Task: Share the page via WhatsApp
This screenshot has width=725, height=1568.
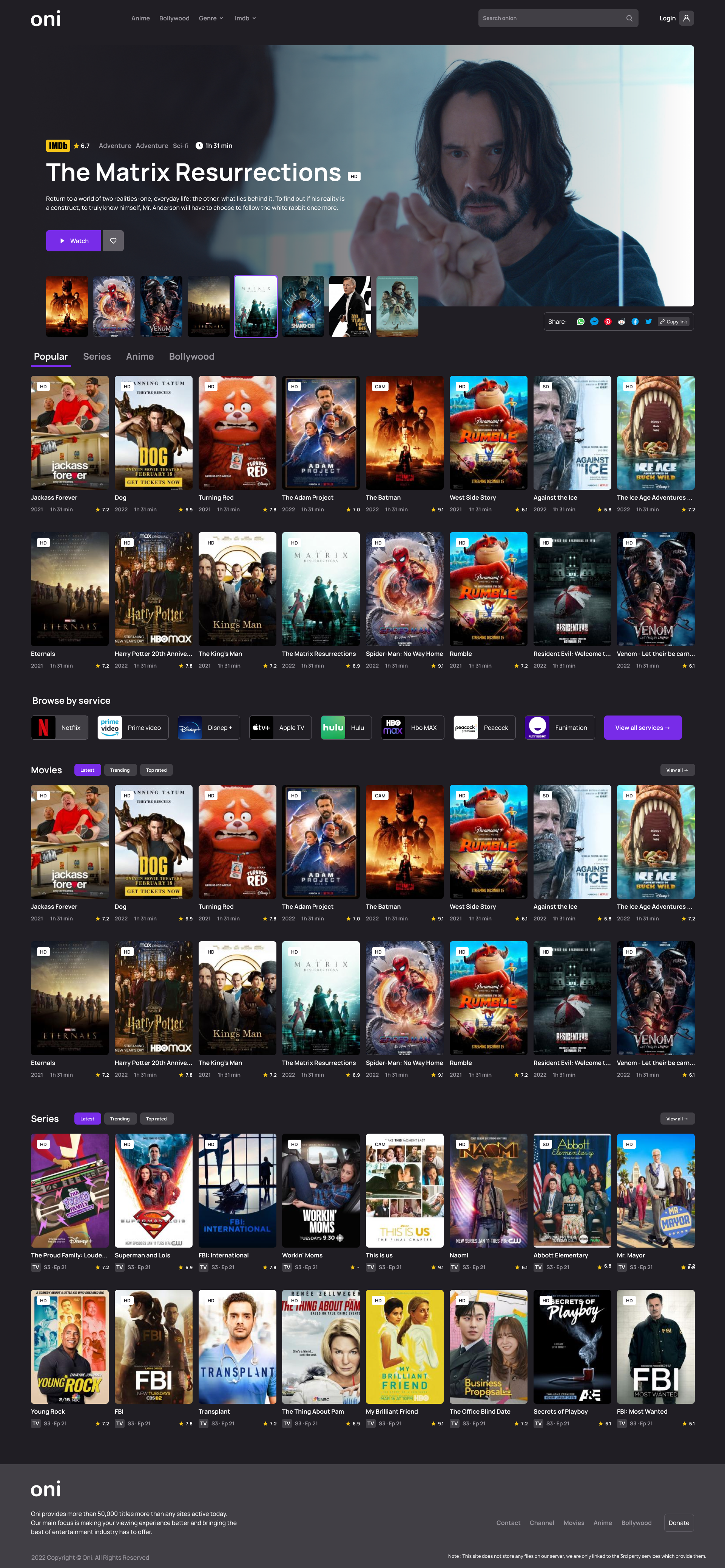Action: tap(580, 322)
